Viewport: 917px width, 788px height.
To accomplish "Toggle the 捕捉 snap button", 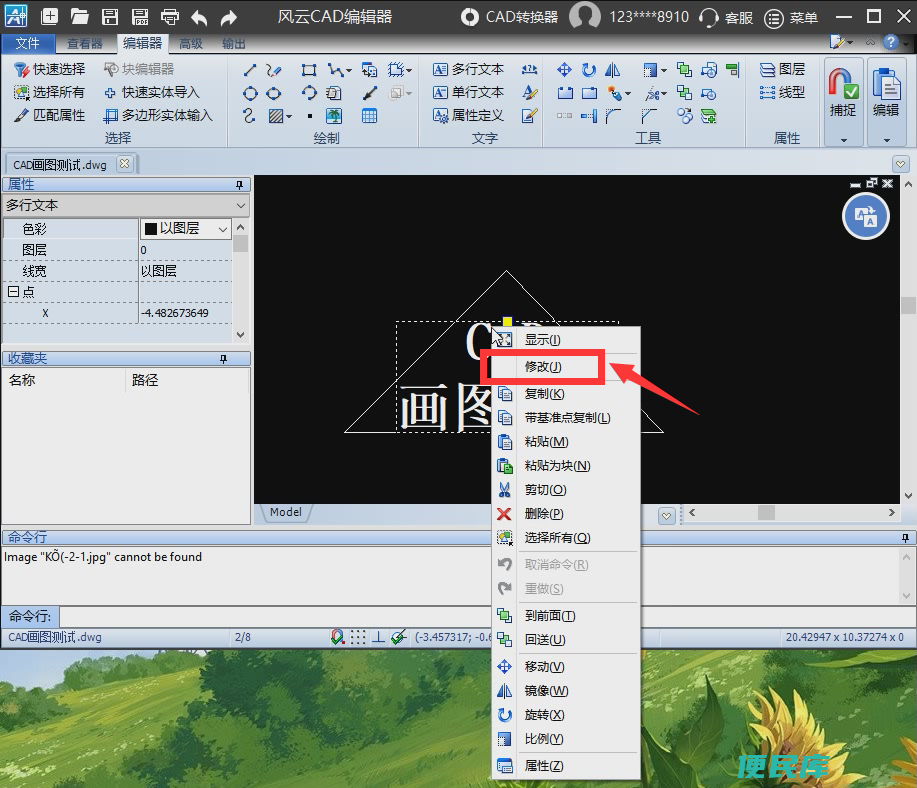I will [843, 92].
